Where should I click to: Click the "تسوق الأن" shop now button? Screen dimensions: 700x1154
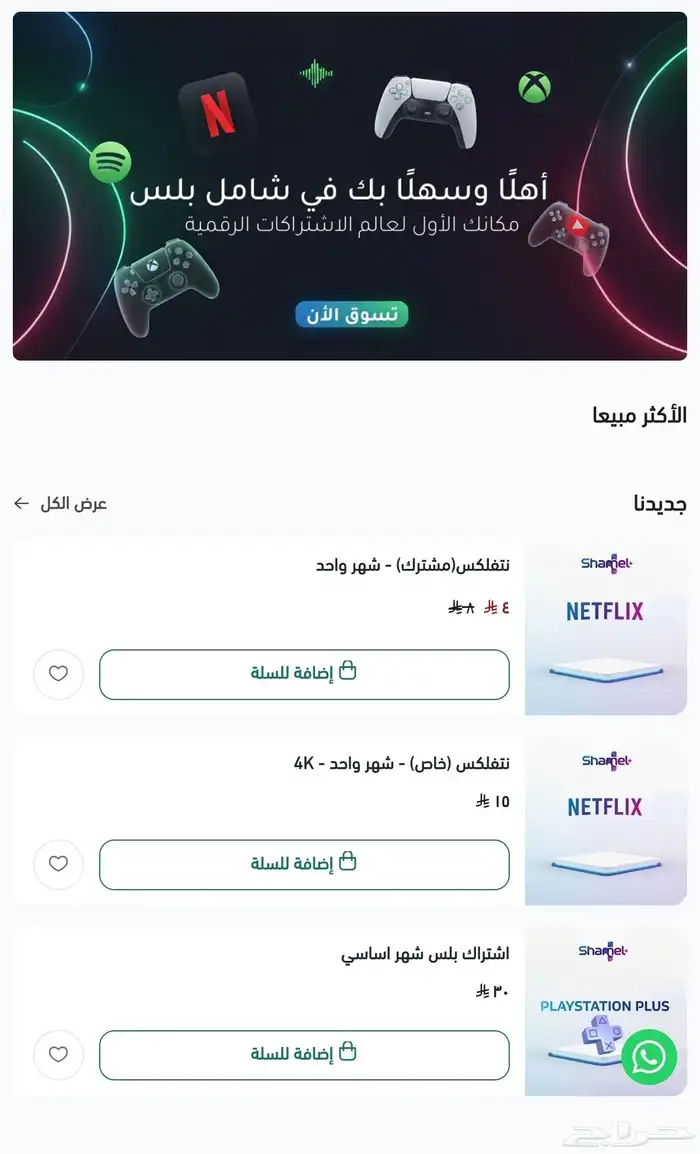click(x=351, y=314)
